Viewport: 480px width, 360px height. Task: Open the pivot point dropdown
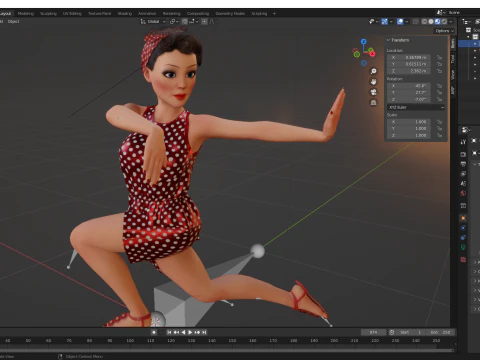(x=175, y=21)
